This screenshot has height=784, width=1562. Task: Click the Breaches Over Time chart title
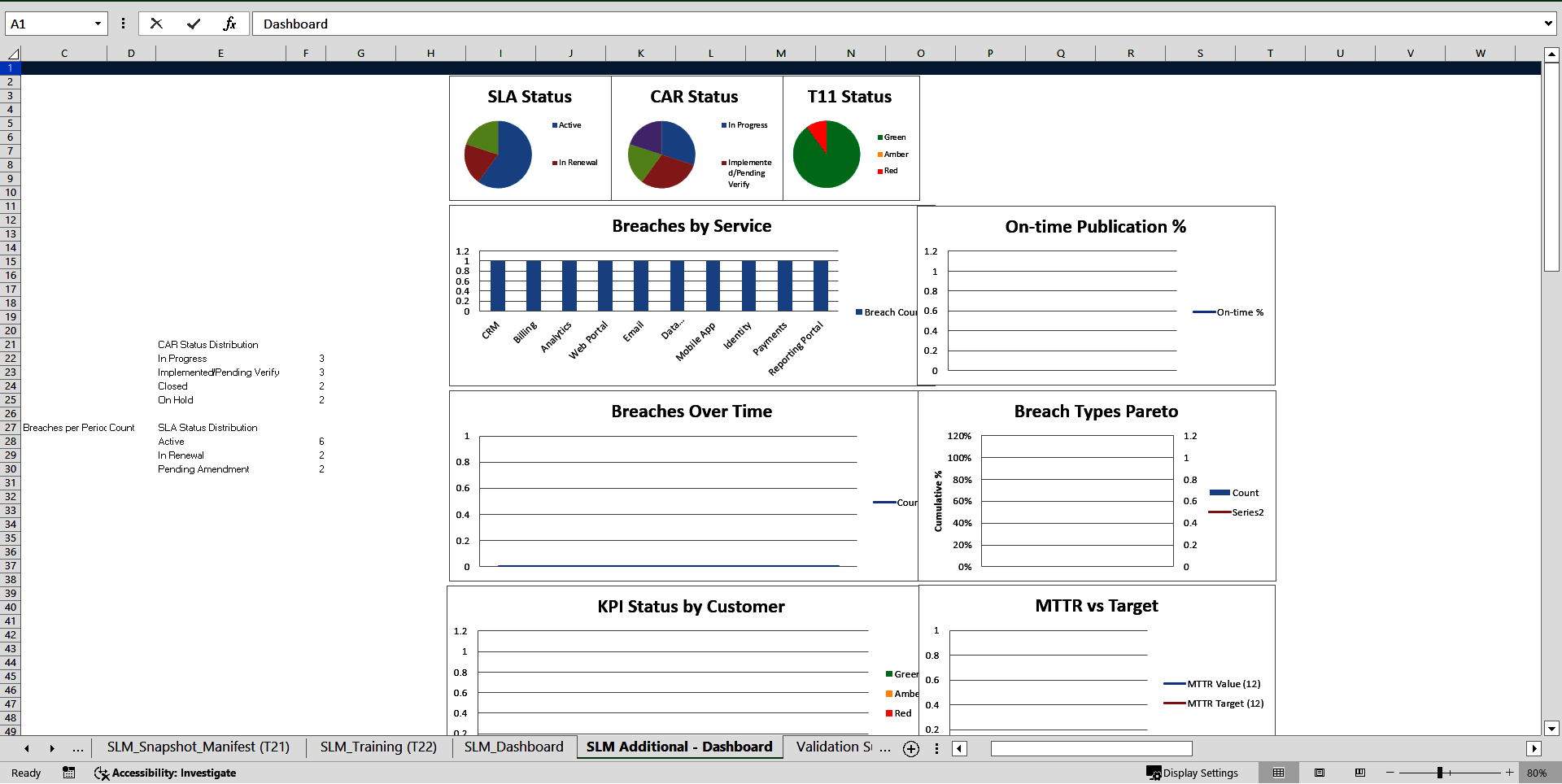click(x=692, y=412)
